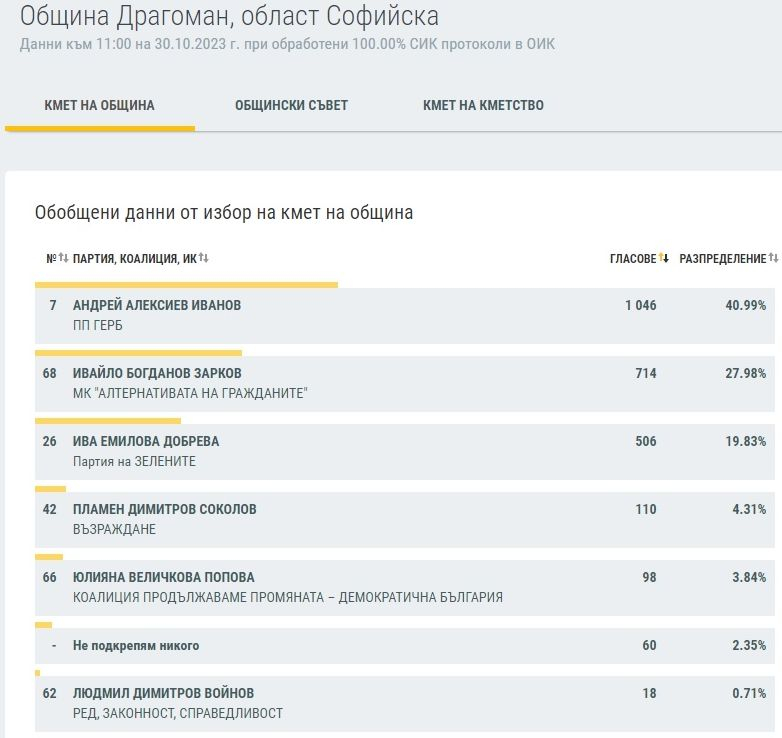This screenshot has width=782, height=738.
Task: Click the 27.98% distribution value
Action: pos(746,373)
